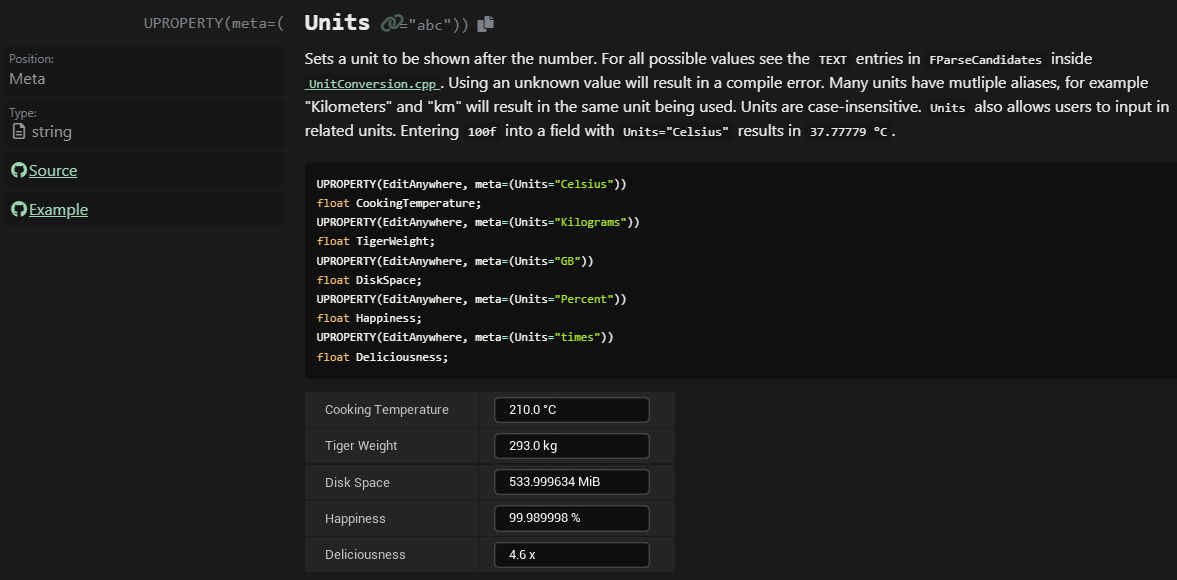Click the ="abc")) suffix text

[436, 24]
